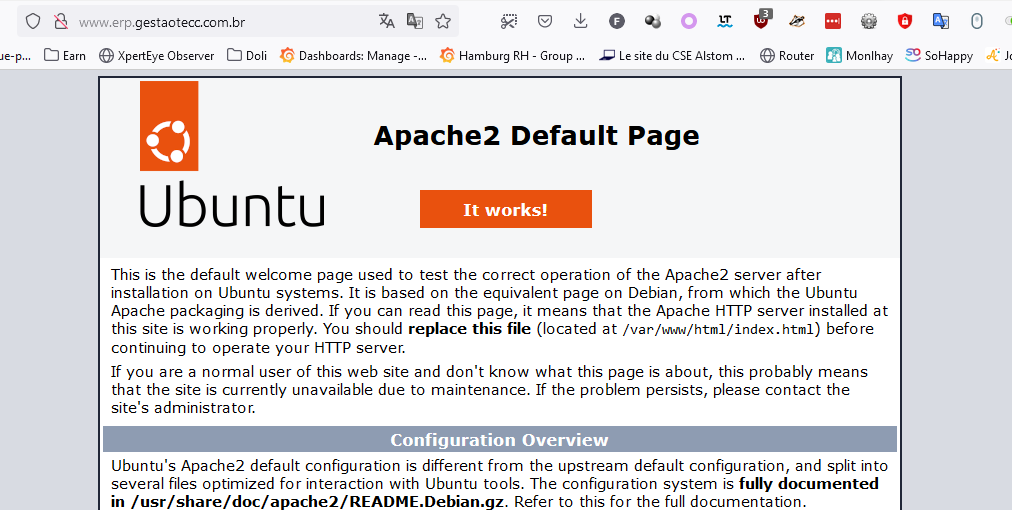The width and height of the screenshot is (1012, 510).
Task: Open uBlock Origin icon with badge 3
Action: [x=762, y=20]
